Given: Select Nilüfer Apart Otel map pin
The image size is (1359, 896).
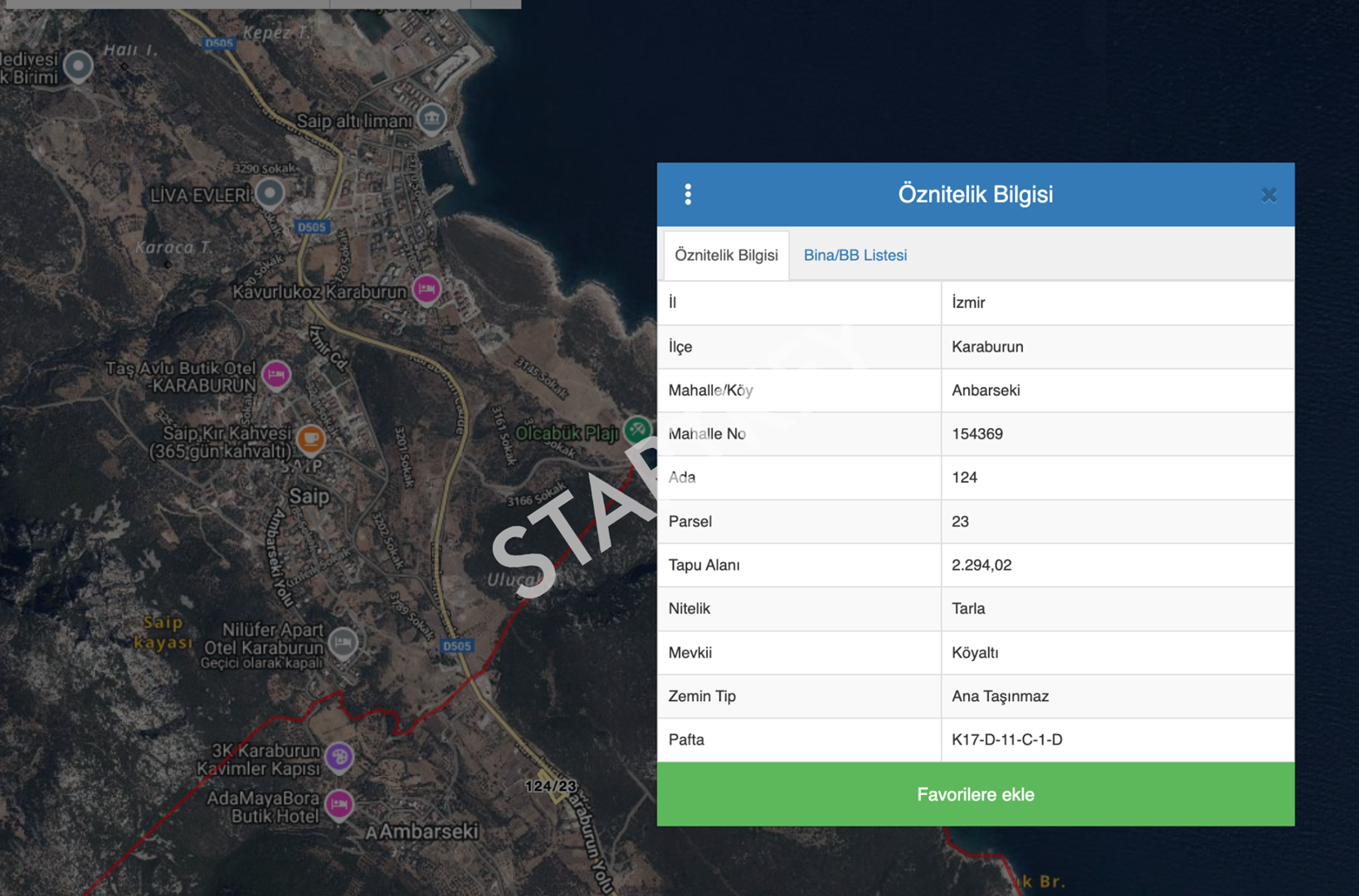Looking at the screenshot, I should click(343, 641).
